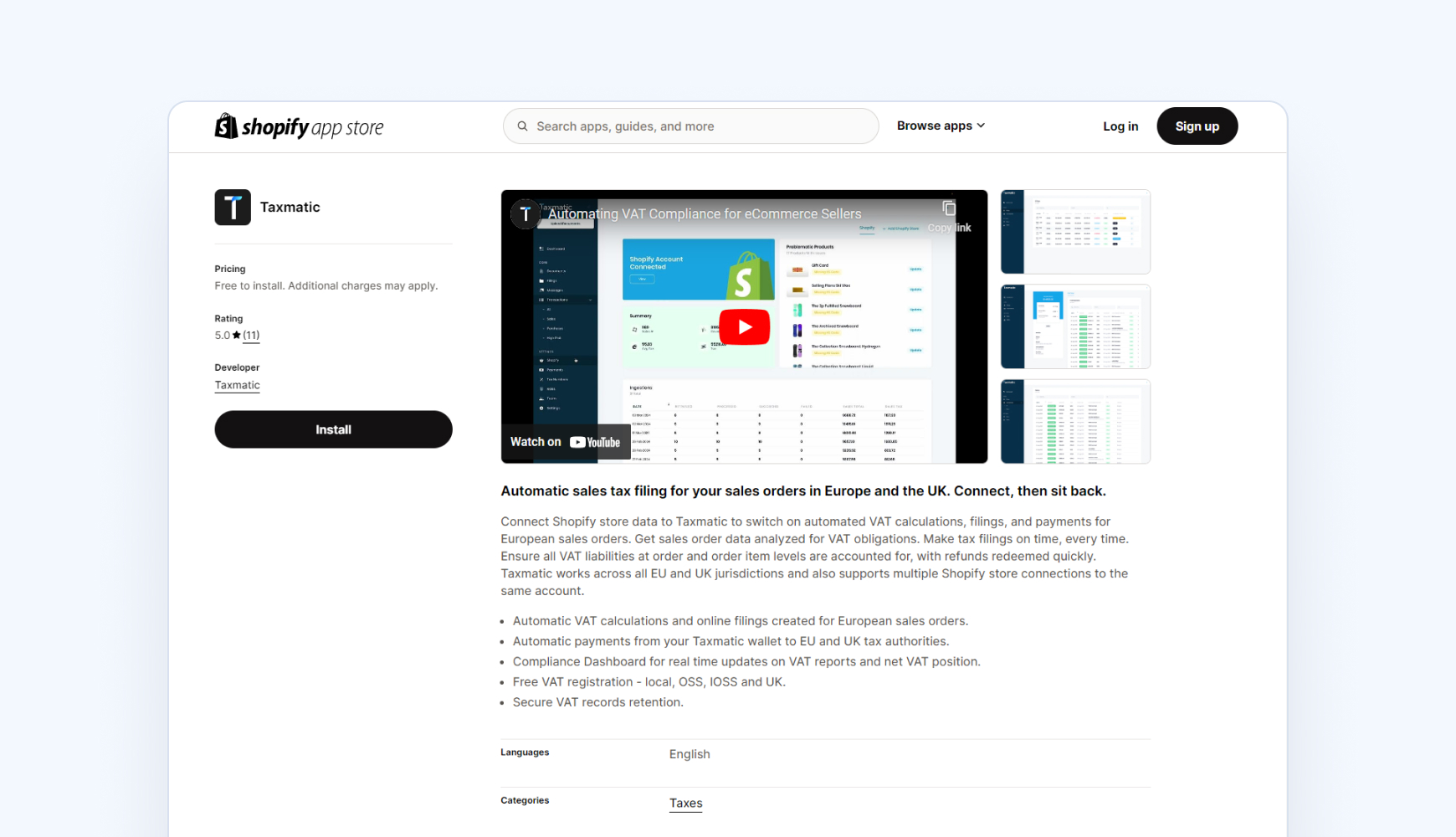Click the rating star icon
This screenshot has width=1456, height=837.
pyautogui.click(x=237, y=335)
